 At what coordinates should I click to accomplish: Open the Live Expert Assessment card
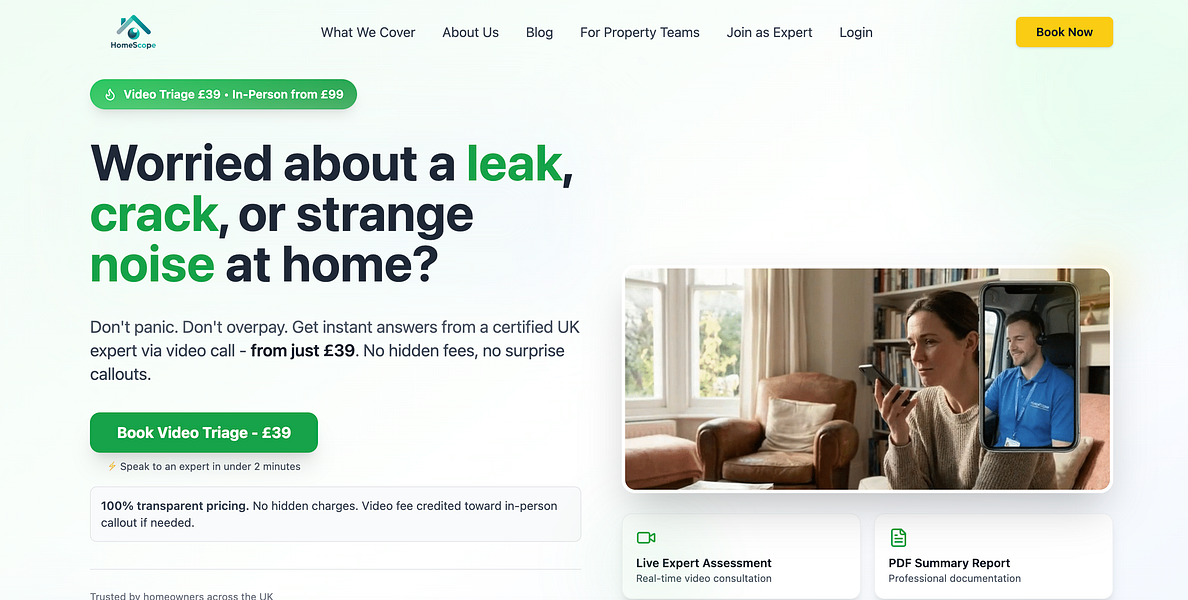741,557
